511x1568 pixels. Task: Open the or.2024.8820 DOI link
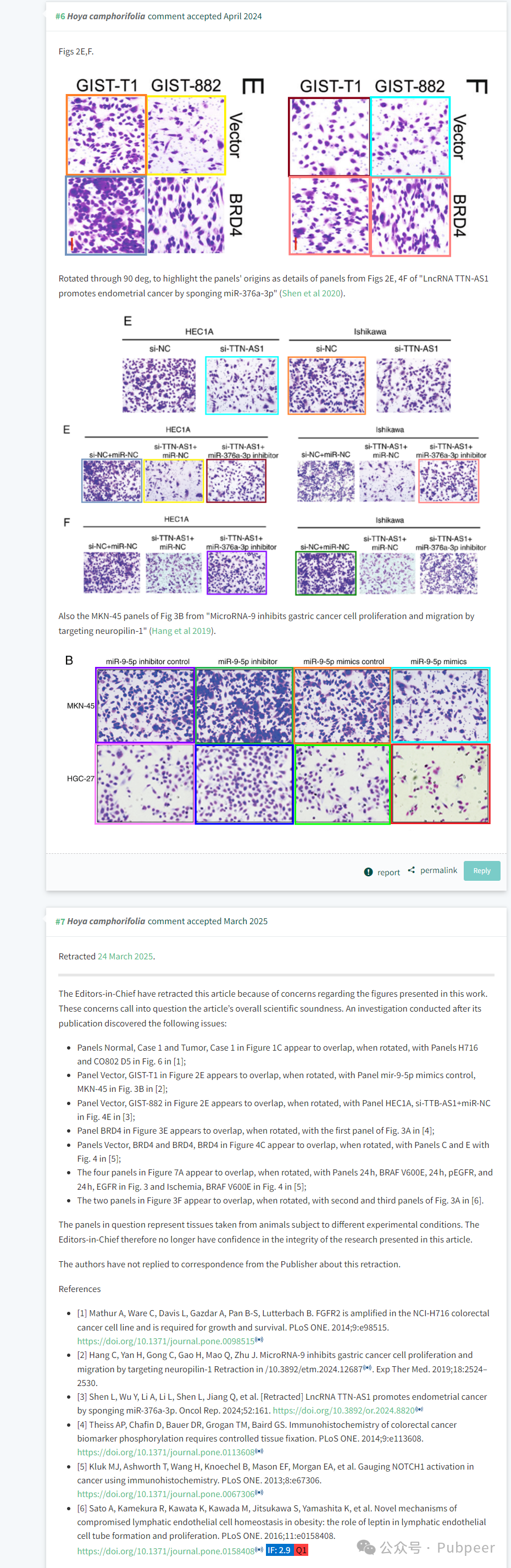pyautogui.click(x=344, y=1411)
